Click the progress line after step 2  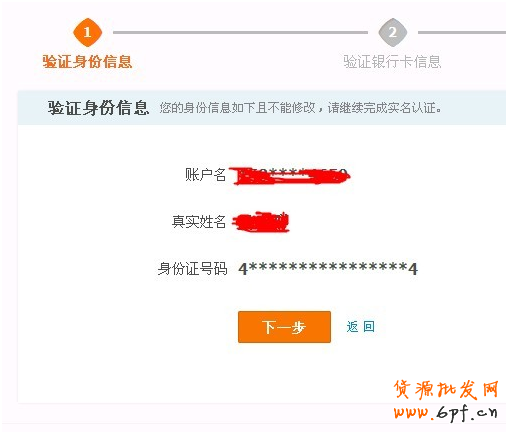pos(462,33)
